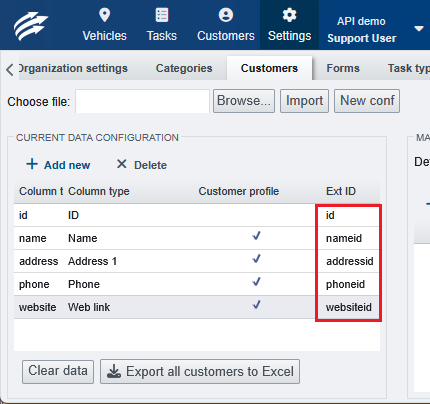430x404 pixels.
Task: Switch to Organization settings tab
Action: pyautogui.click(x=73, y=68)
